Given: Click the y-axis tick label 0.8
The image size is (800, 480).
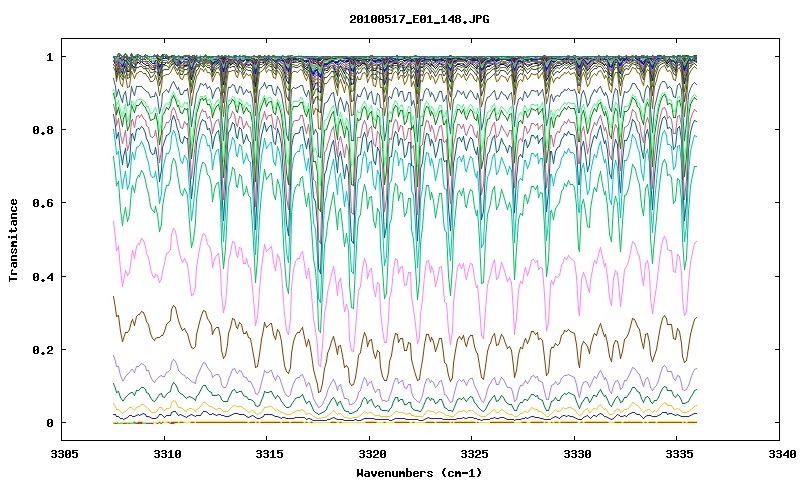Looking at the screenshot, I should tap(43, 130).
